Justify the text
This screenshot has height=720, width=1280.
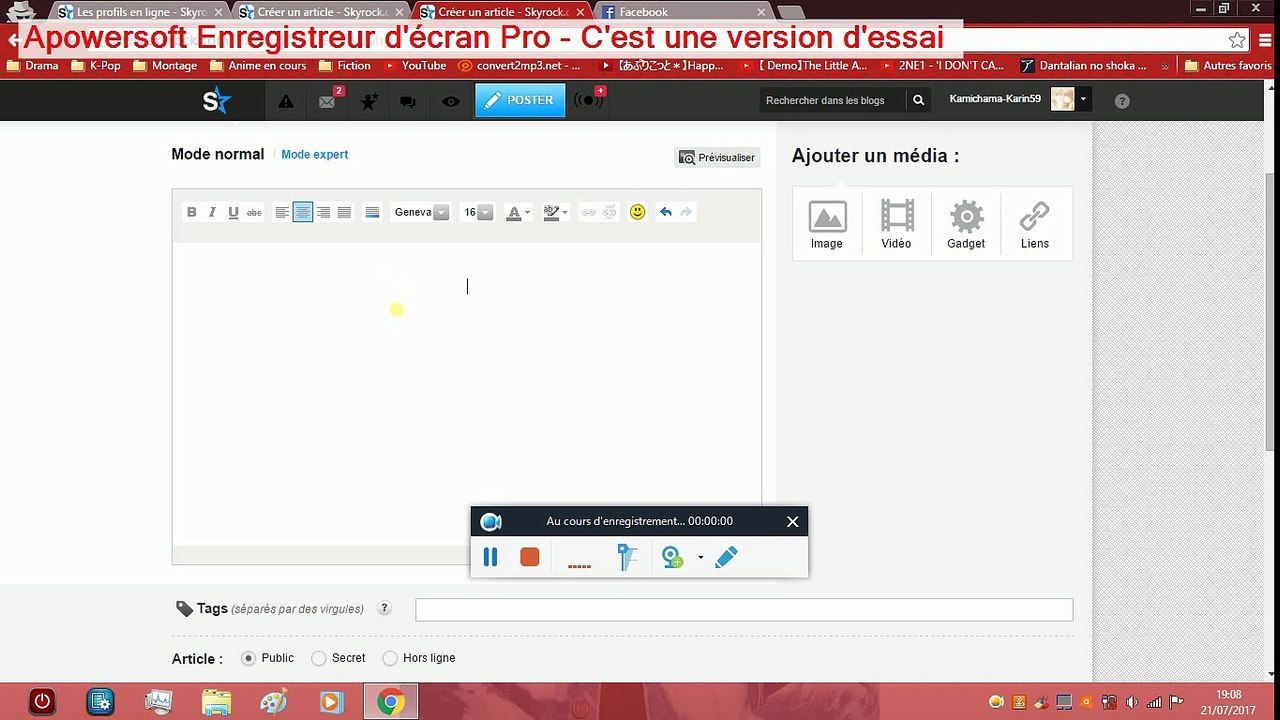pos(344,212)
